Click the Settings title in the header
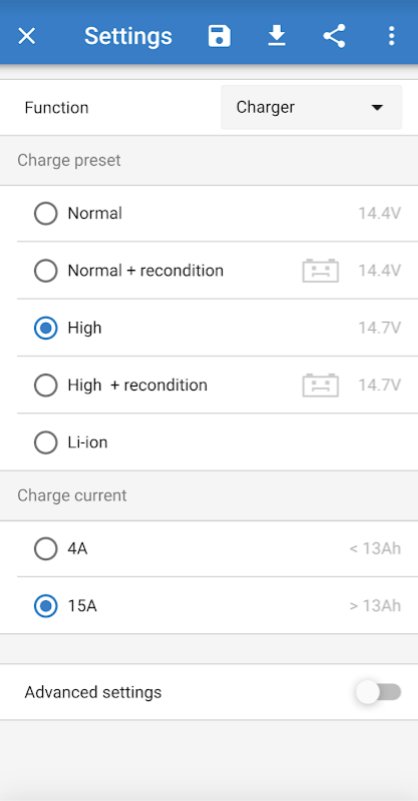This screenshot has width=418, height=801. pyautogui.click(x=128, y=36)
